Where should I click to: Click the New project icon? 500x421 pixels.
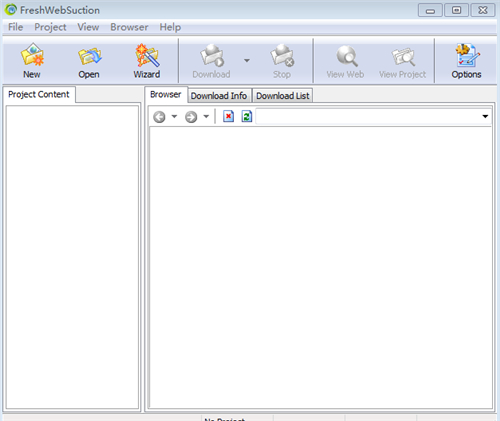(x=32, y=55)
